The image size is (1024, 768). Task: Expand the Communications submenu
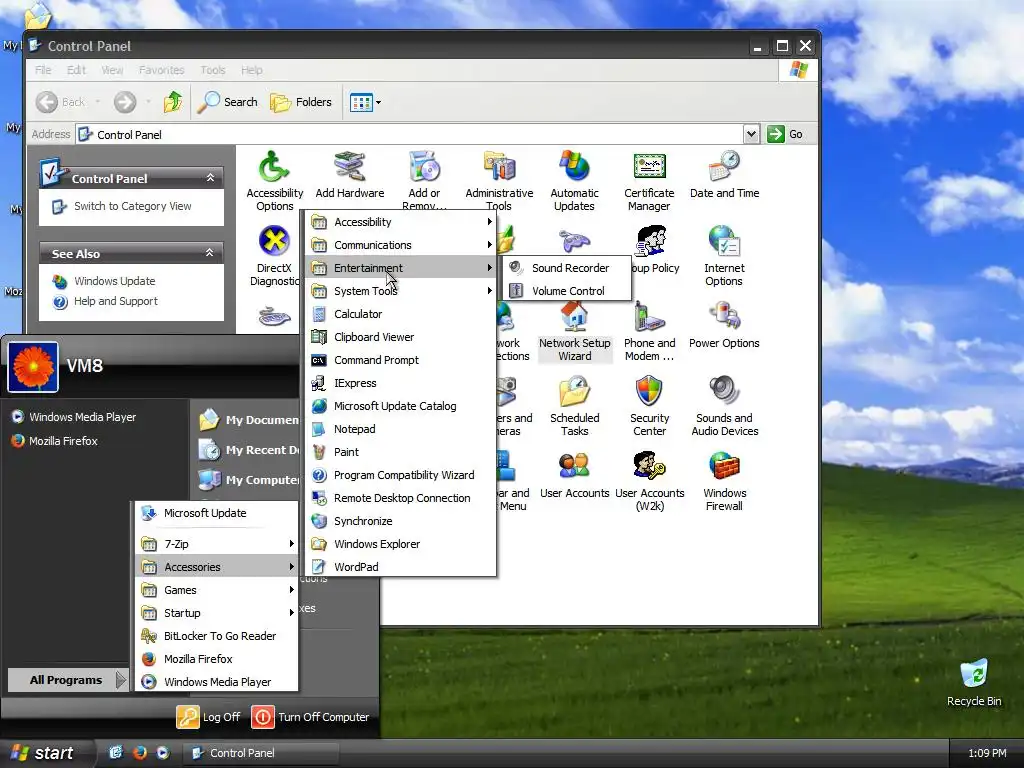tap(401, 245)
